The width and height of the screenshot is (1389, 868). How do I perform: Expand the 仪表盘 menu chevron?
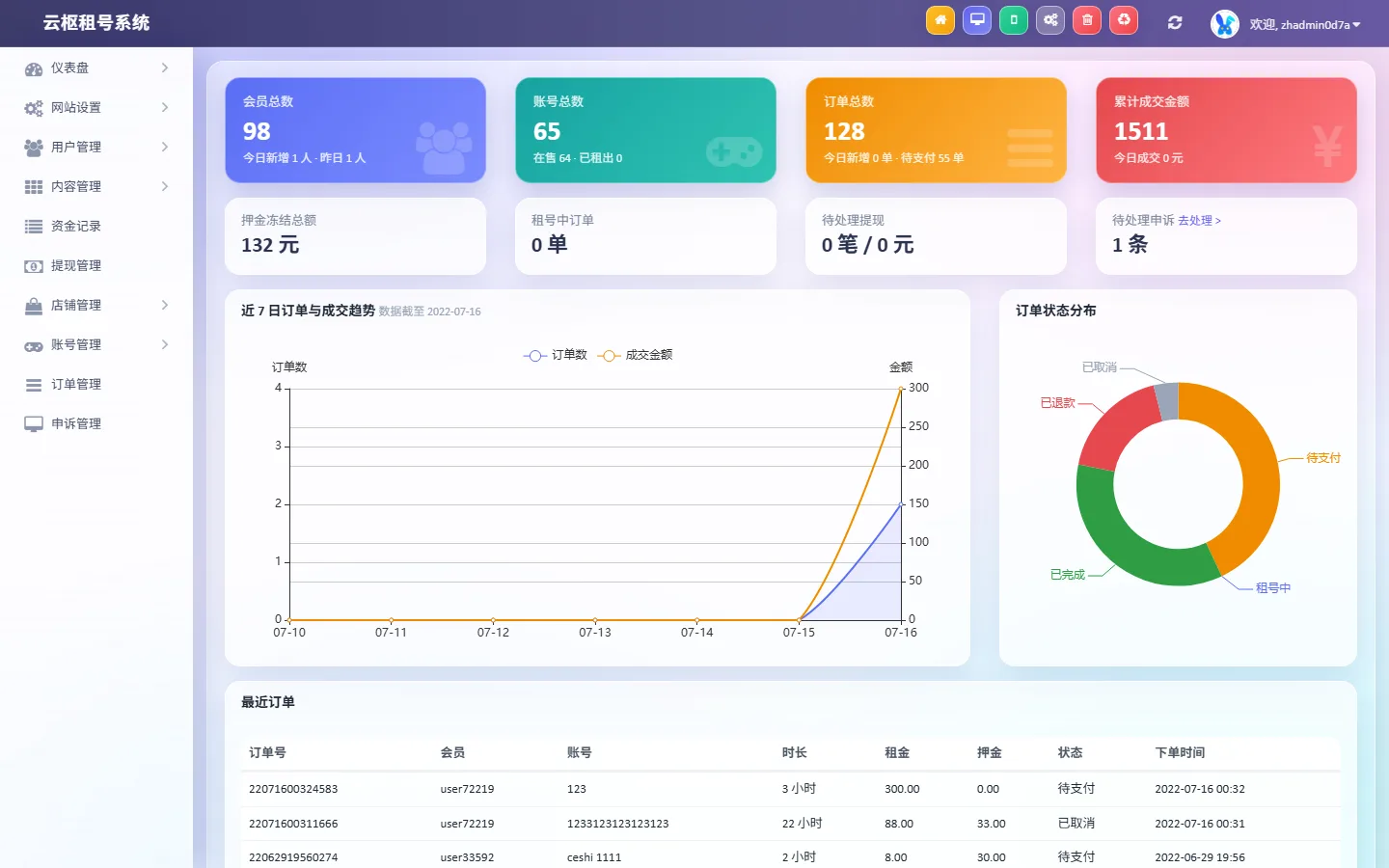click(165, 68)
